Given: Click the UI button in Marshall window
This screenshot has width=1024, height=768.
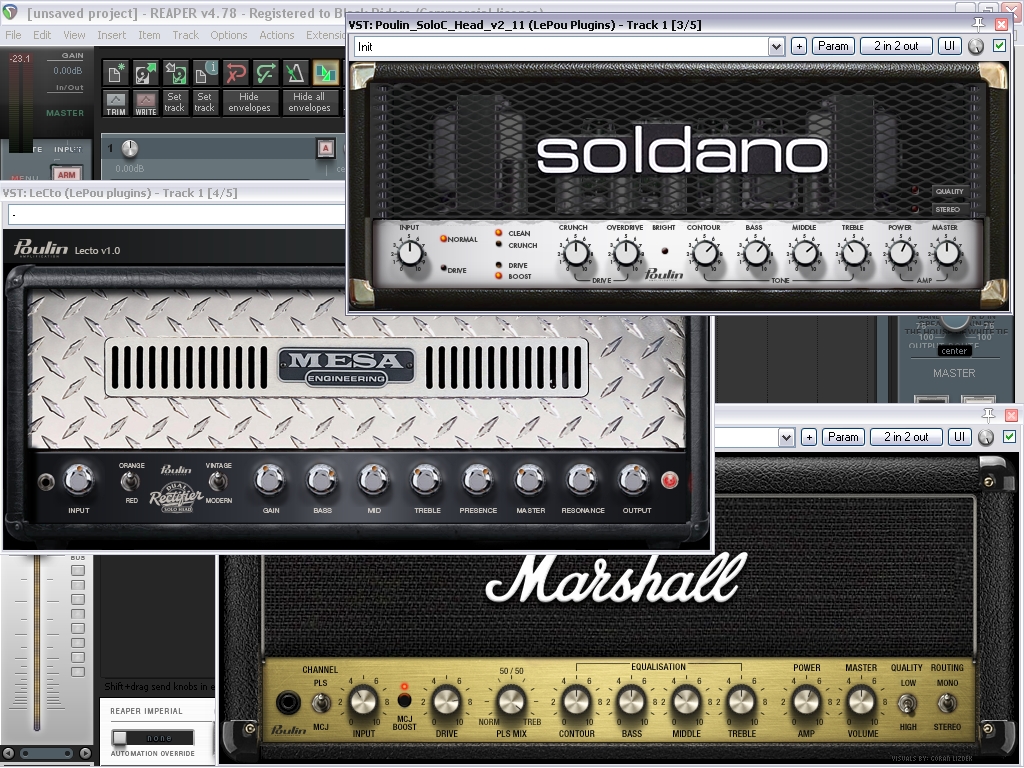Looking at the screenshot, I should point(959,437).
